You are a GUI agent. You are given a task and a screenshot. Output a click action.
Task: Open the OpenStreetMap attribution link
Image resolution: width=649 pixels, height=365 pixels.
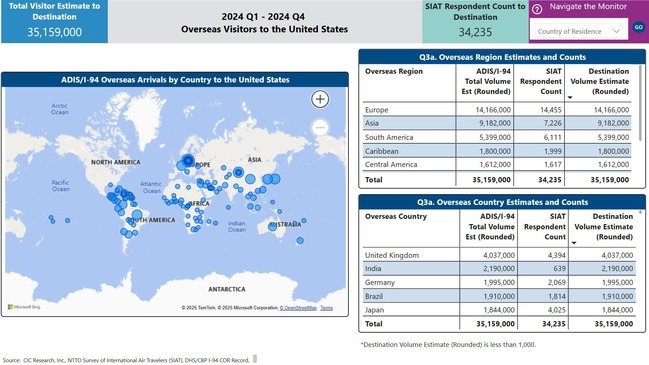[298, 308]
